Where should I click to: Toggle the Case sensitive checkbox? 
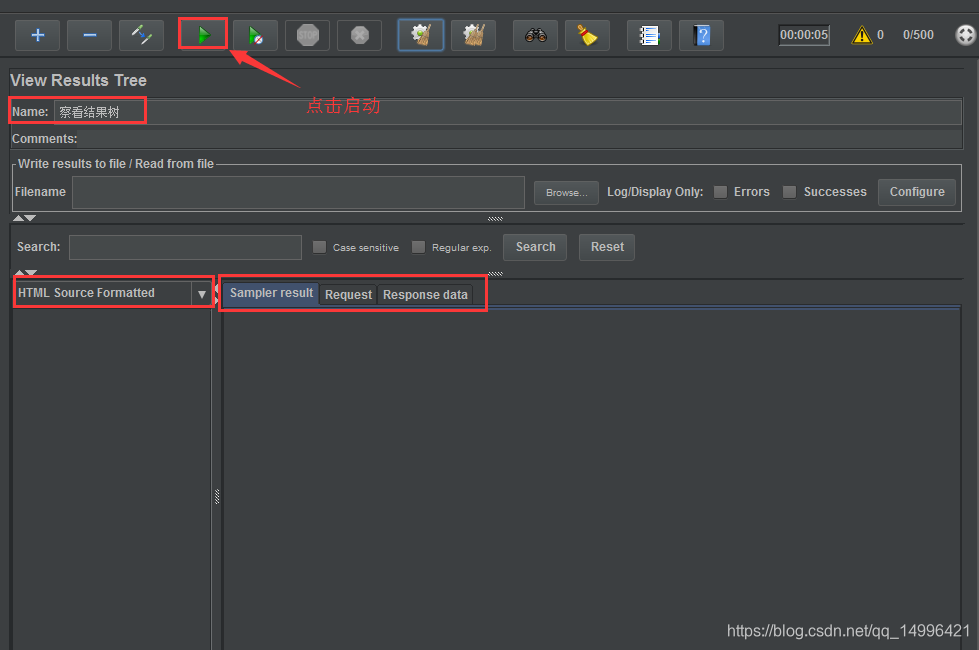[319, 247]
